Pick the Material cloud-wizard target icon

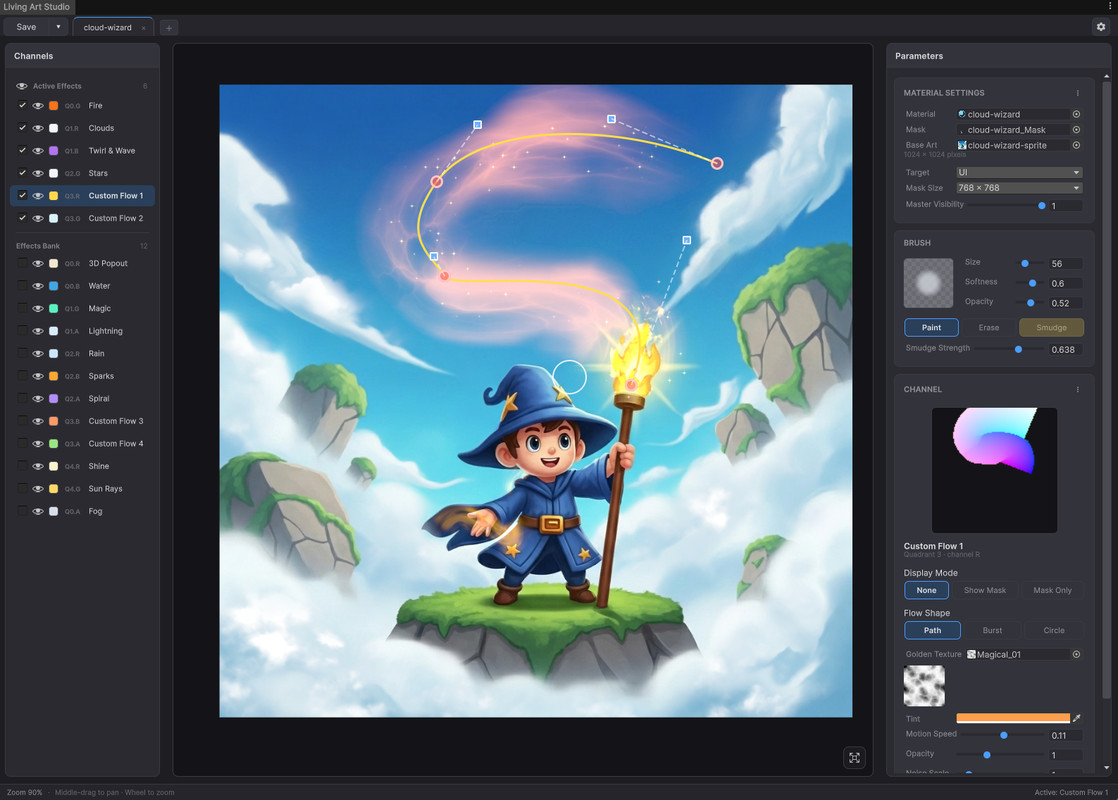click(x=1076, y=114)
